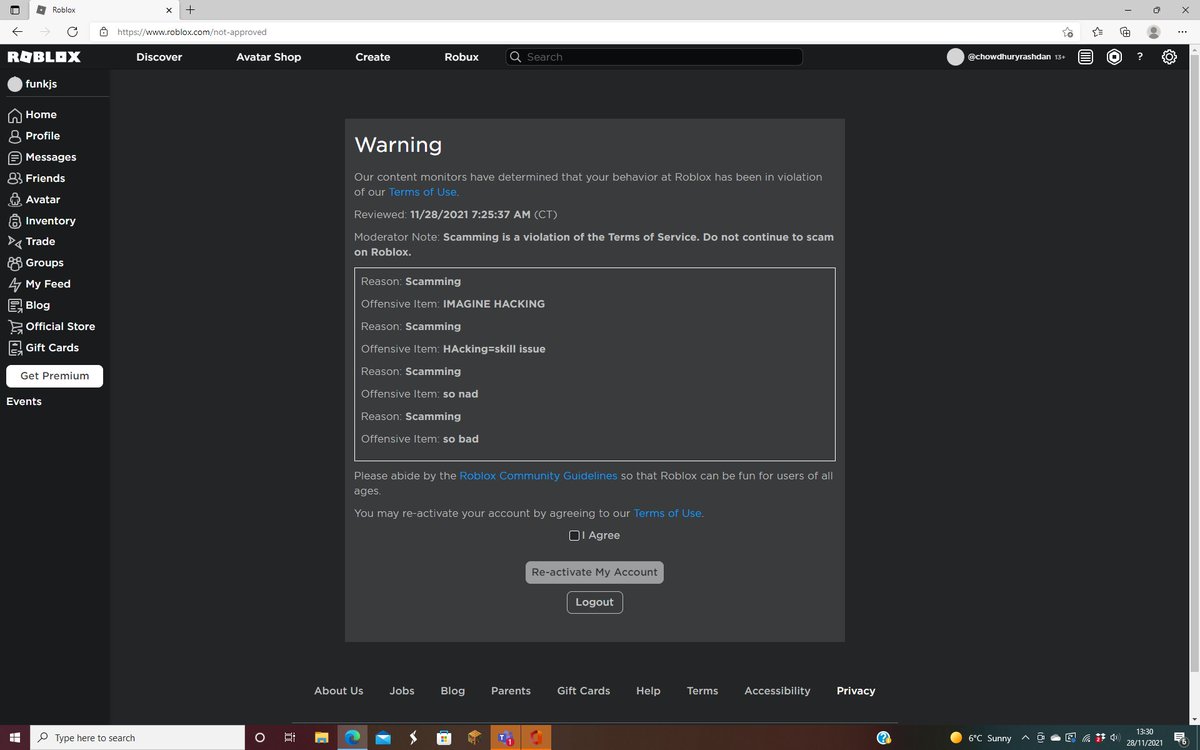The image size is (1200, 750).
Task: Open the Robux balance icon
Action: pos(1114,57)
